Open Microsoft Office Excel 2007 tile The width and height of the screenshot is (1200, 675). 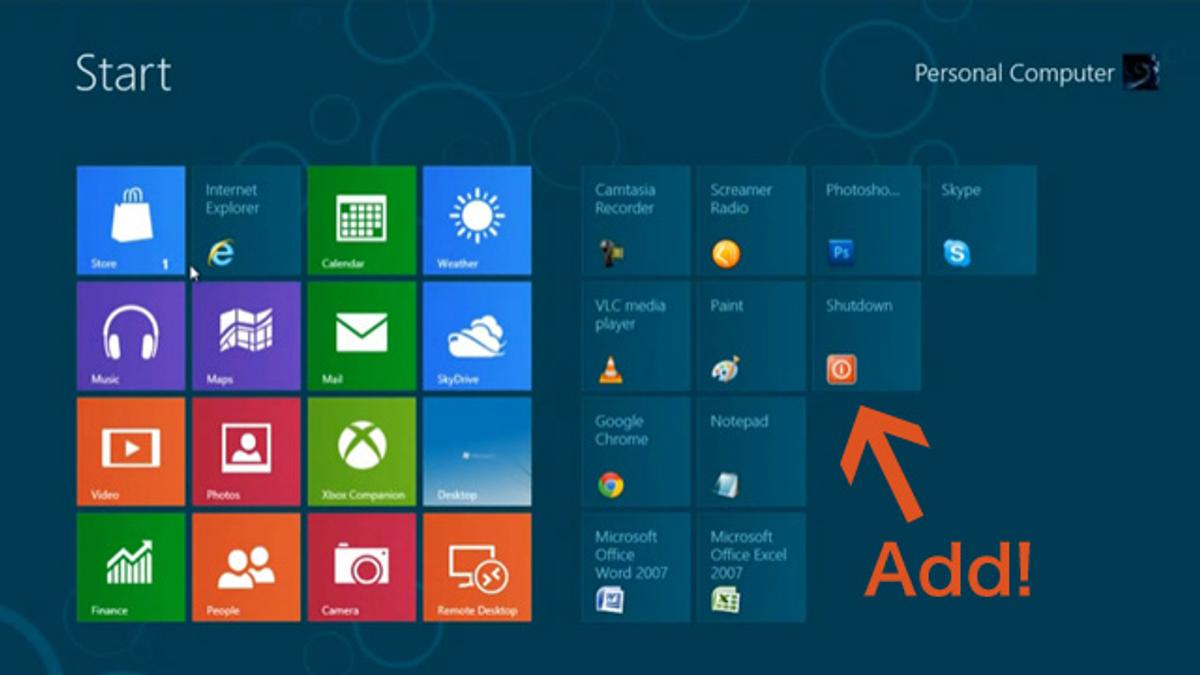tap(751, 567)
